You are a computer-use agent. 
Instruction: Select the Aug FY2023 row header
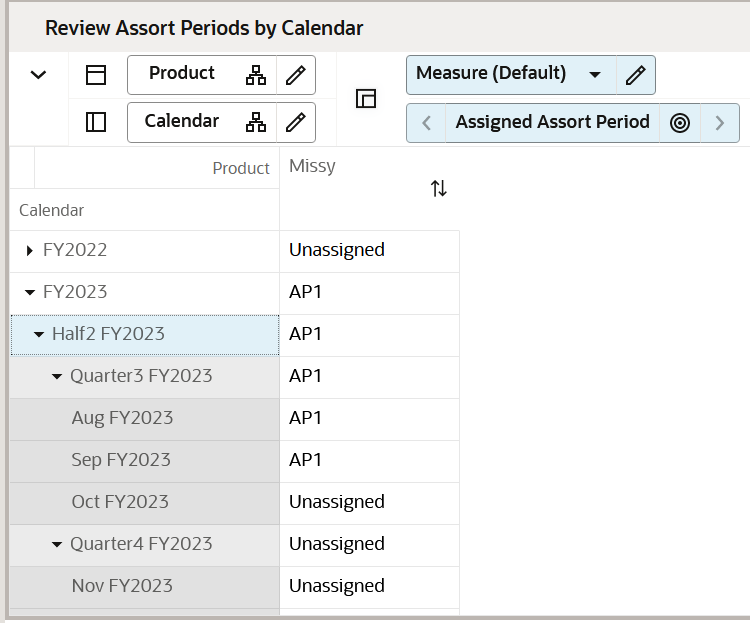pos(122,418)
